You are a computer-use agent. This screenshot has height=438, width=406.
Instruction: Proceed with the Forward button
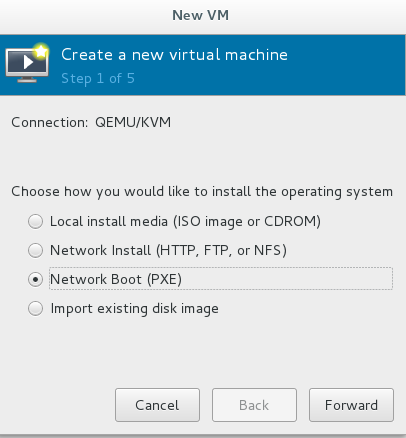click(x=351, y=405)
